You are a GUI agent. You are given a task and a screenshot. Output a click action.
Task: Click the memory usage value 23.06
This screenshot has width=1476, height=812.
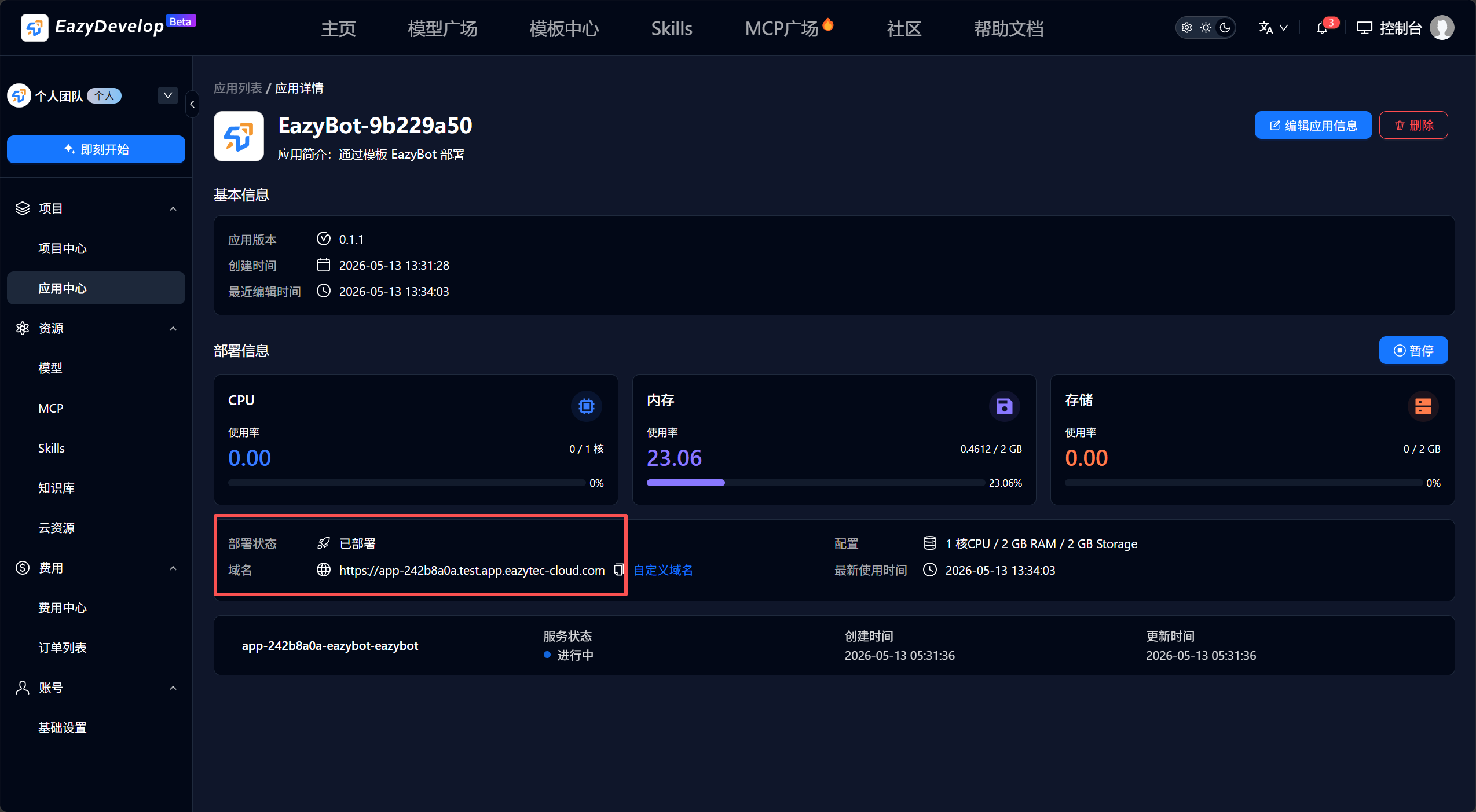coord(674,458)
